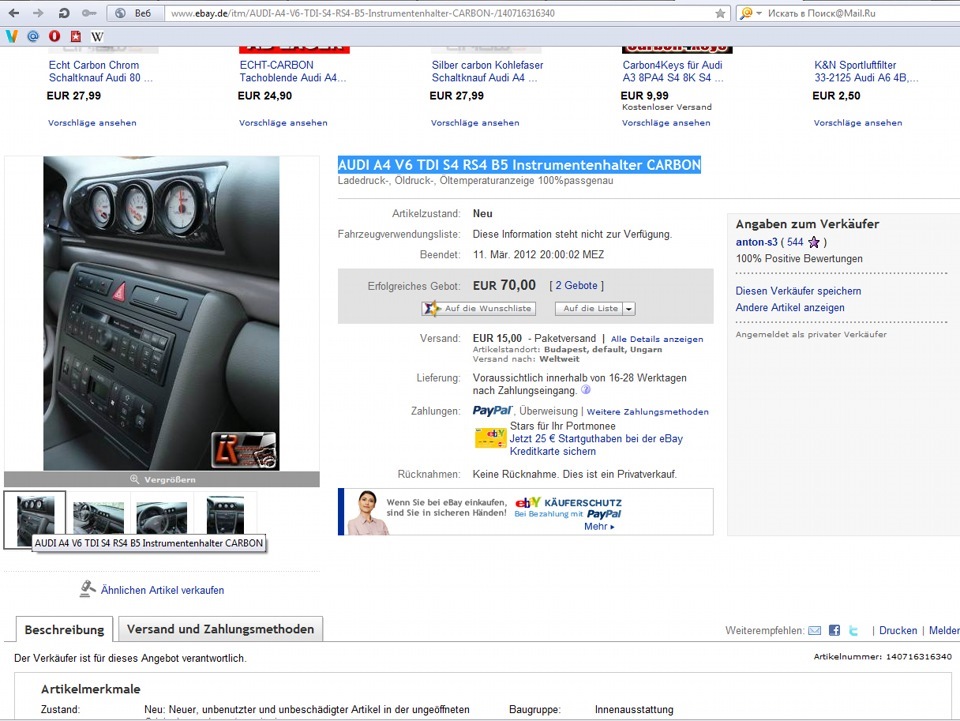Open feedback score 544
This screenshot has height=721, width=960.
tap(795, 242)
